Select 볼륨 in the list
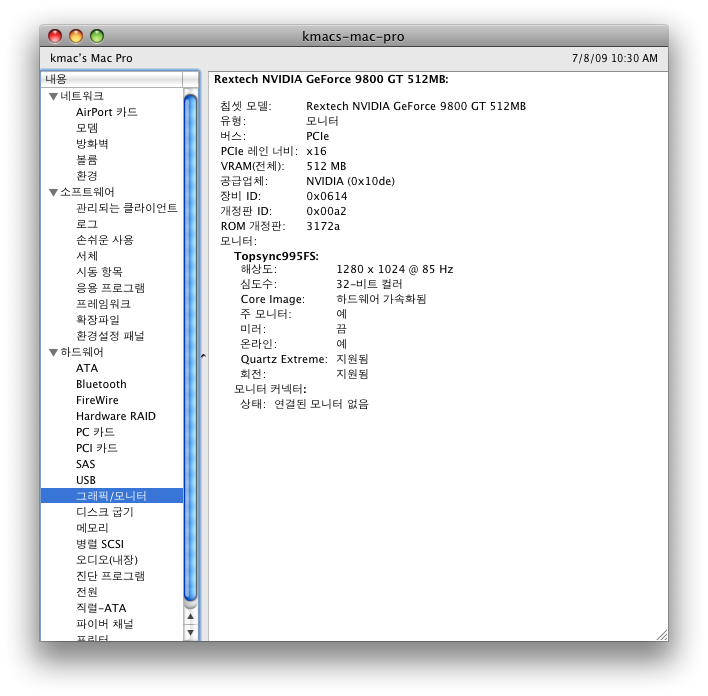This screenshot has width=708, height=696. click(87, 160)
